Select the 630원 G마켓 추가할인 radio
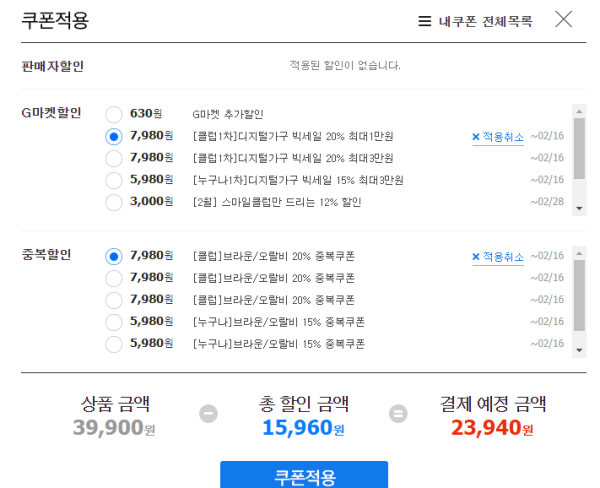 tap(114, 114)
